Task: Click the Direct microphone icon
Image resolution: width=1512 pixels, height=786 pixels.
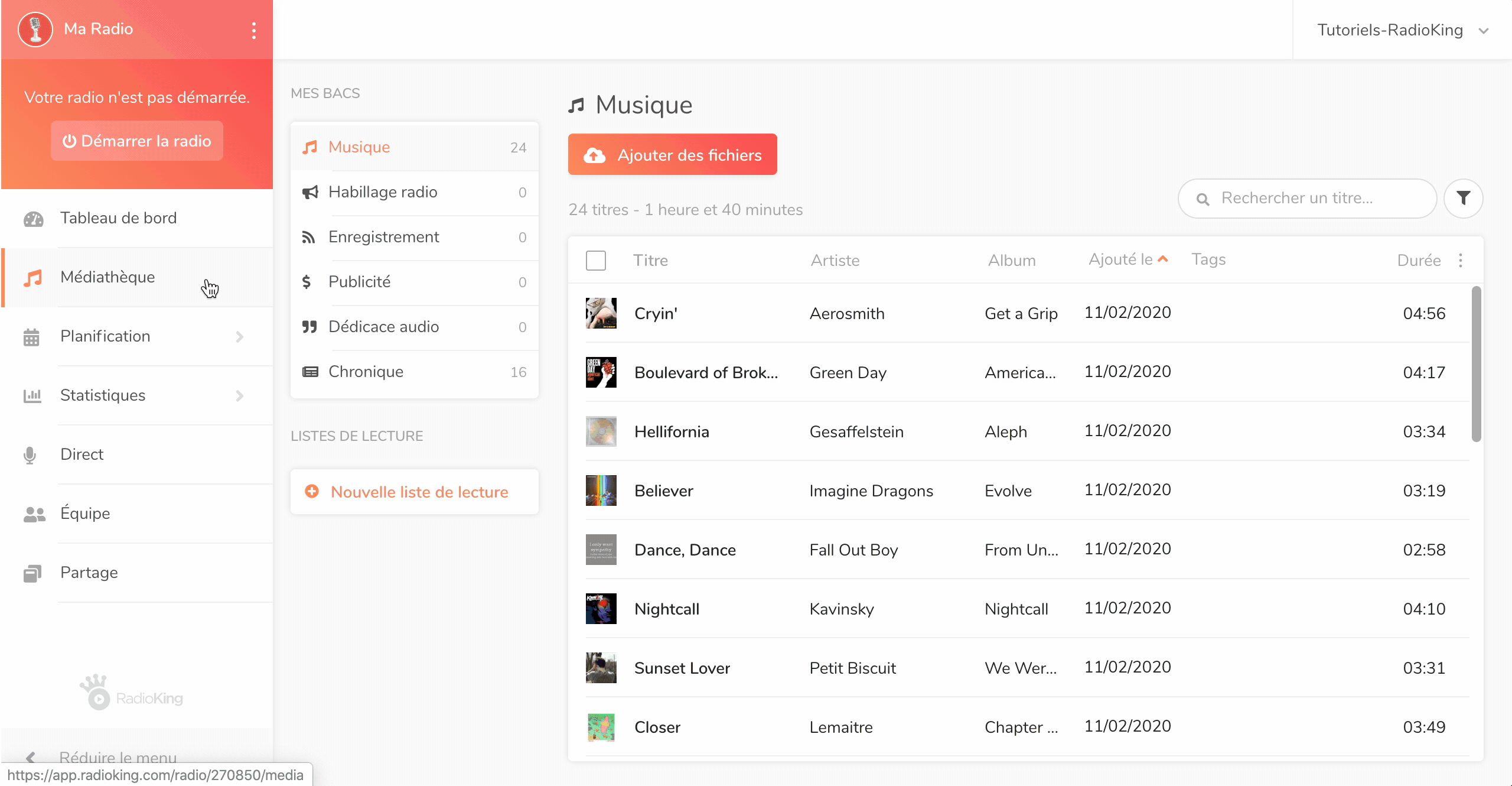Action: (30, 455)
